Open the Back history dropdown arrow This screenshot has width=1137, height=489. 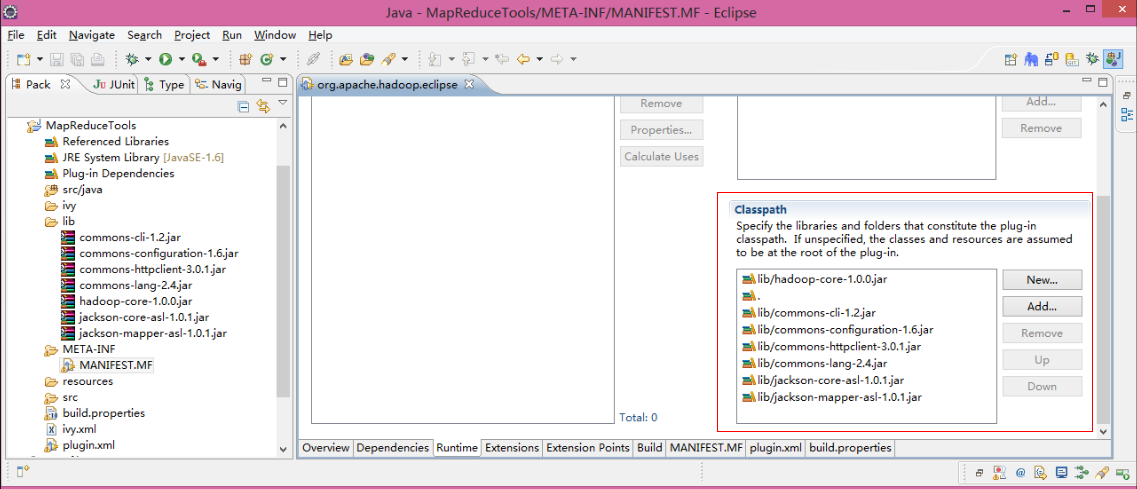[539, 59]
